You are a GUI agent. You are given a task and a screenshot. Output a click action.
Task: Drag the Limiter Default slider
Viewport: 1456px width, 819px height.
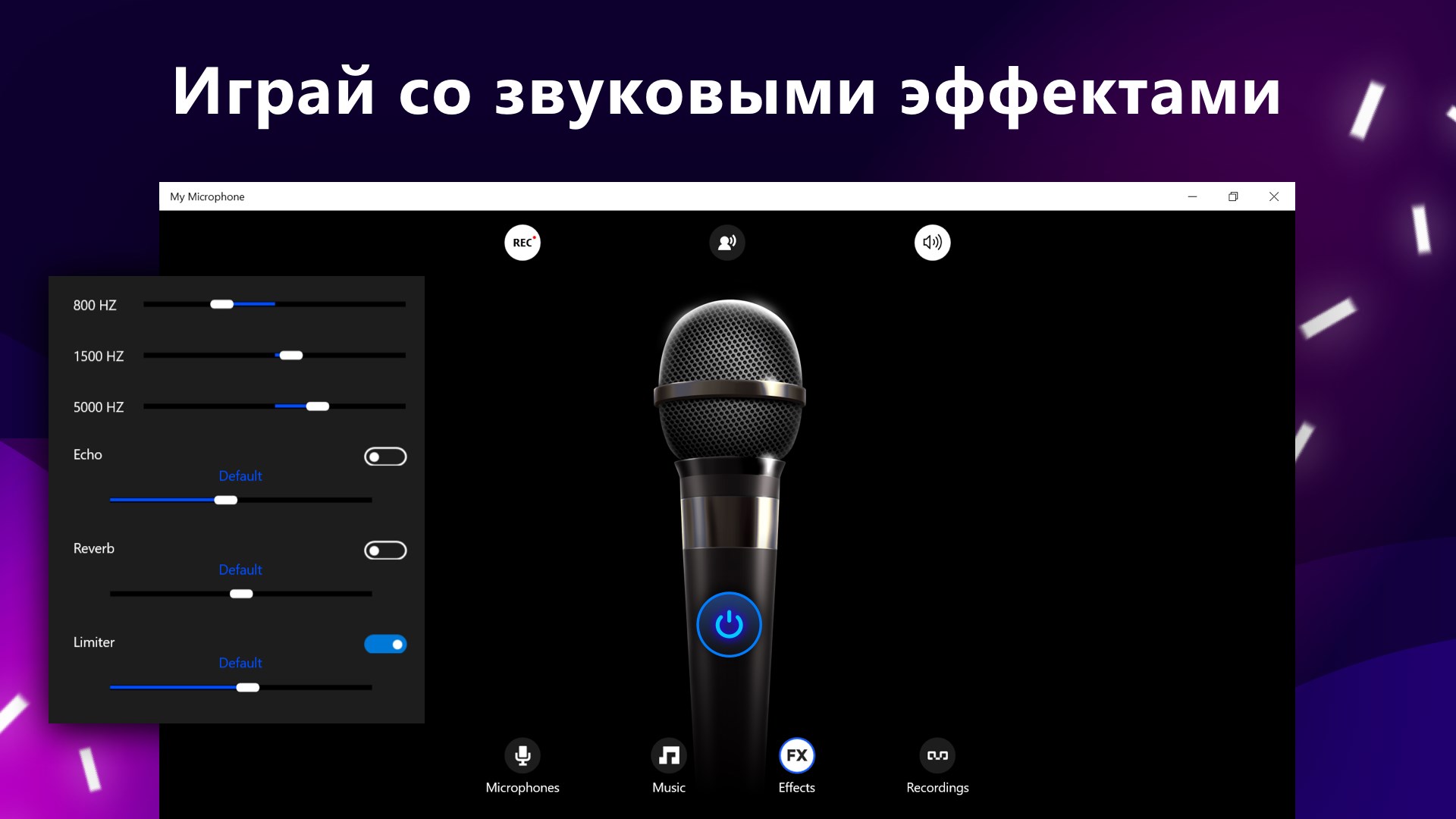coord(248,687)
